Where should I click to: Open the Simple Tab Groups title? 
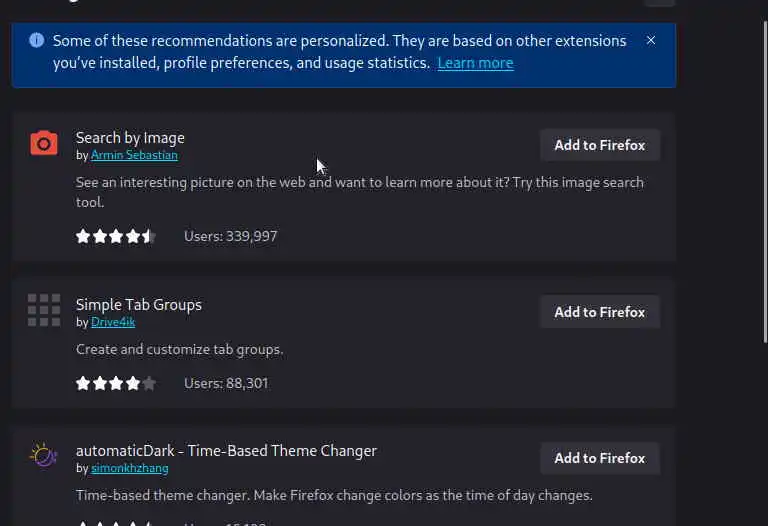tap(139, 305)
